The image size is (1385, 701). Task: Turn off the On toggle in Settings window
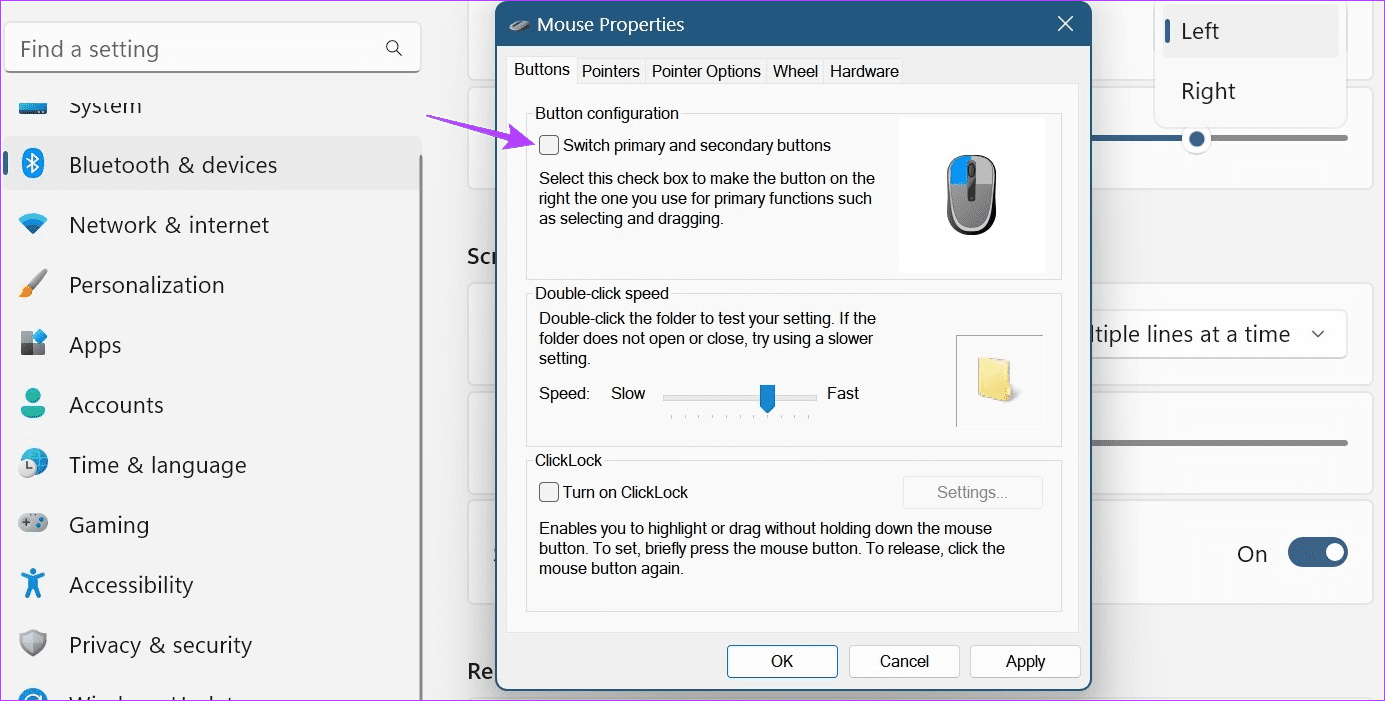point(1317,553)
